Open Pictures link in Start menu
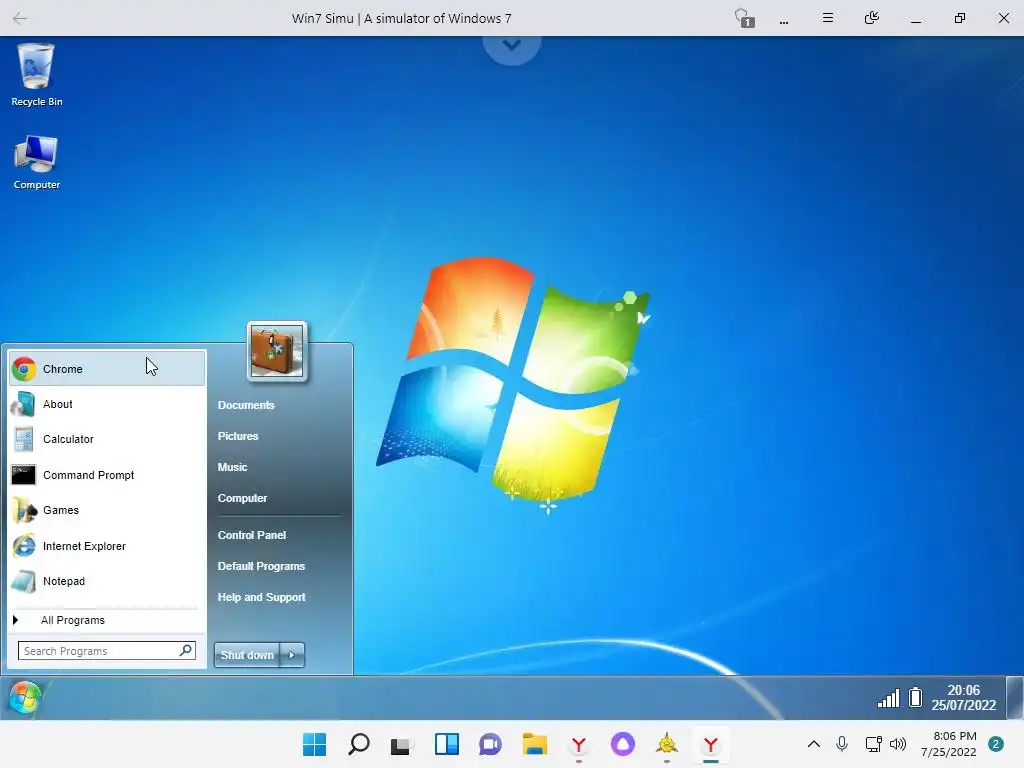The image size is (1024, 768). pyautogui.click(x=238, y=436)
